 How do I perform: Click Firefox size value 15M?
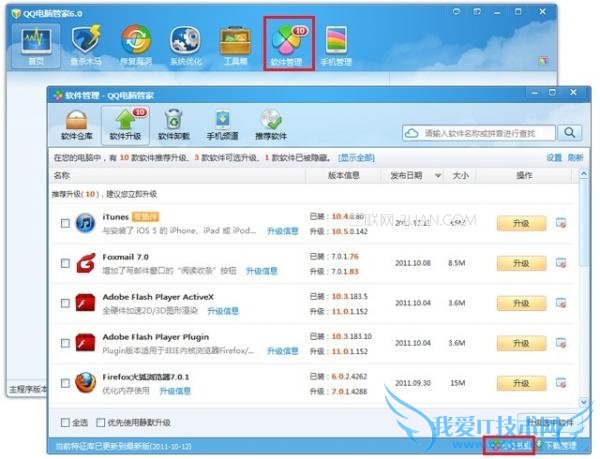click(x=458, y=383)
